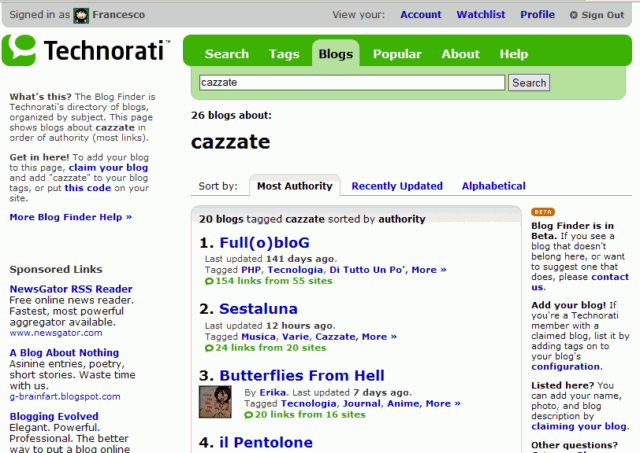The width and height of the screenshot is (640, 453).
Task: Select the Blogs tab
Action: click(336, 54)
